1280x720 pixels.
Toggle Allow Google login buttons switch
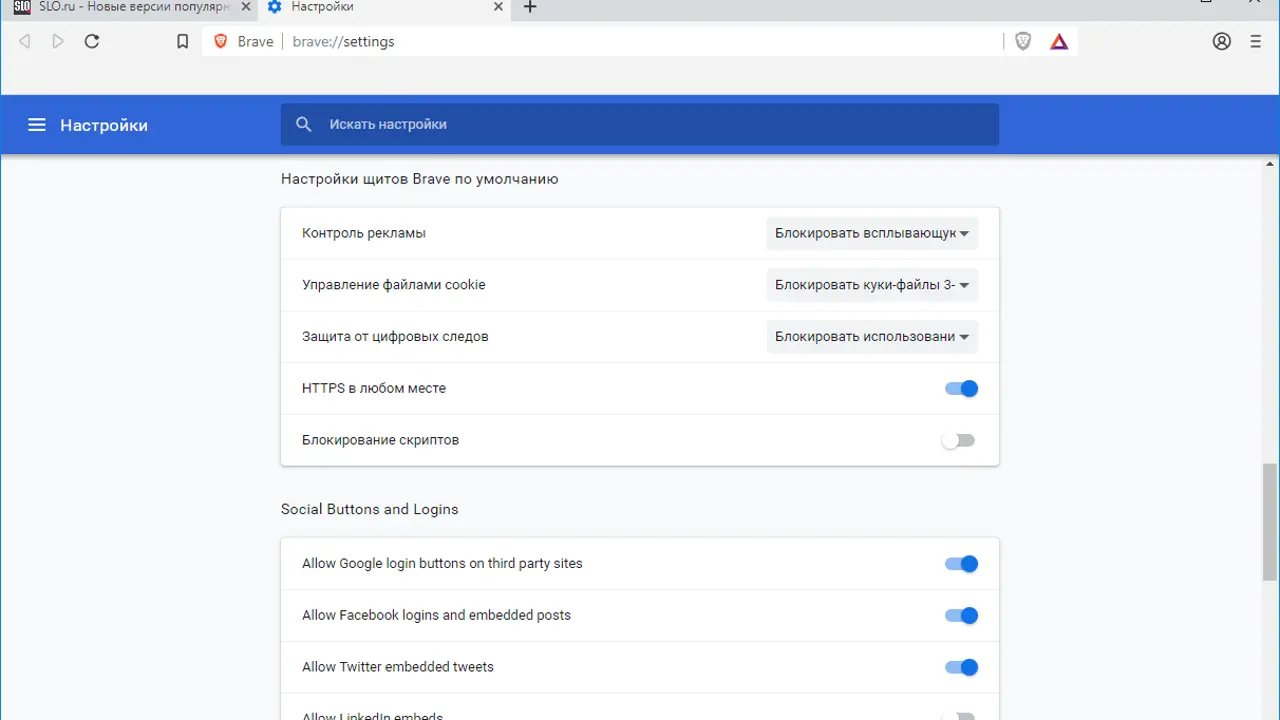pos(960,564)
